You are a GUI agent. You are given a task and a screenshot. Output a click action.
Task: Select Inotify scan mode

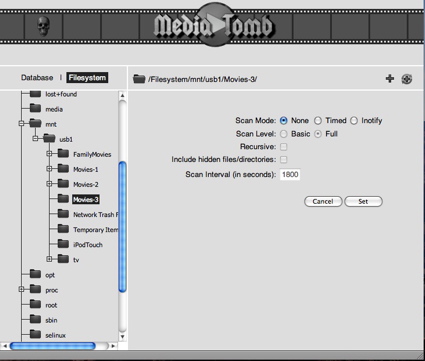pos(354,120)
